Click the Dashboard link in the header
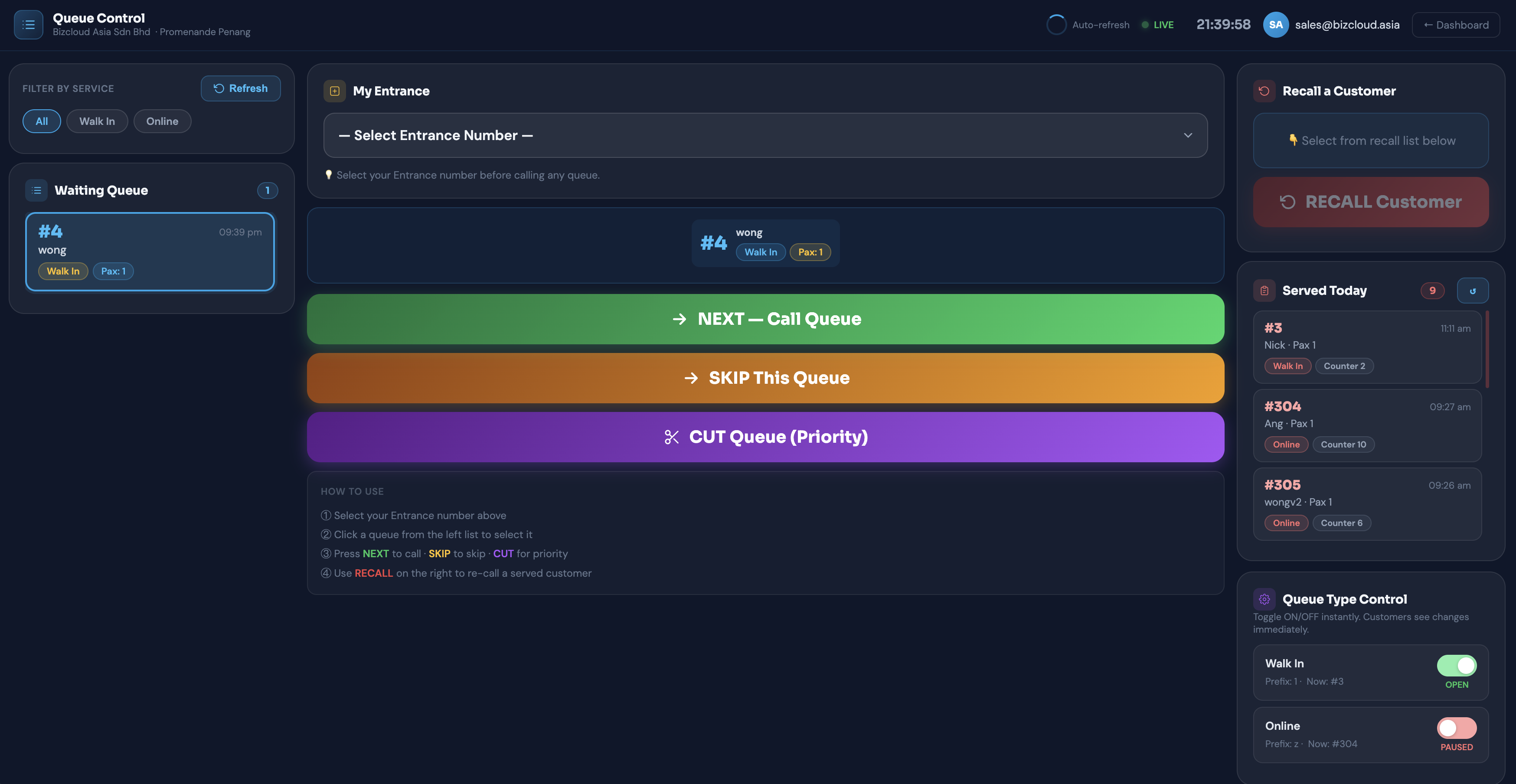This screenshot has width=1516, height=784. point(1456,24)
